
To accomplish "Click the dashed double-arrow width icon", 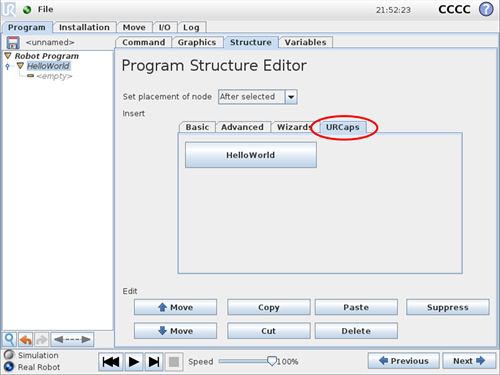I will (72, 340).
